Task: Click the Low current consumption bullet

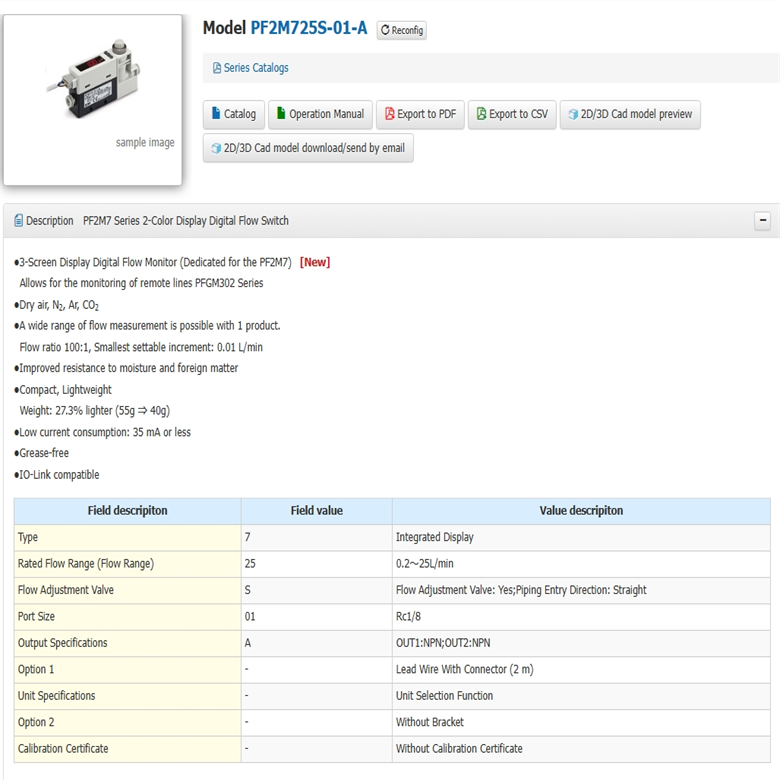Action: coord(102,432)
